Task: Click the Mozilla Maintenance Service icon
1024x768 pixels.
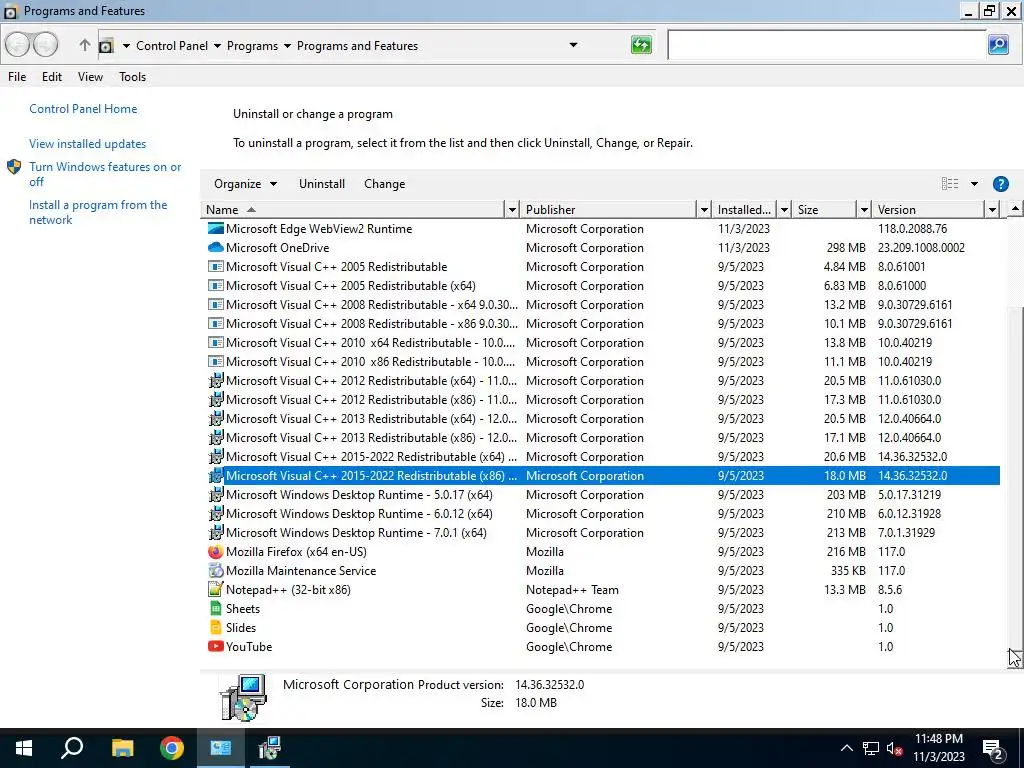Action: (x=216, y=571)
